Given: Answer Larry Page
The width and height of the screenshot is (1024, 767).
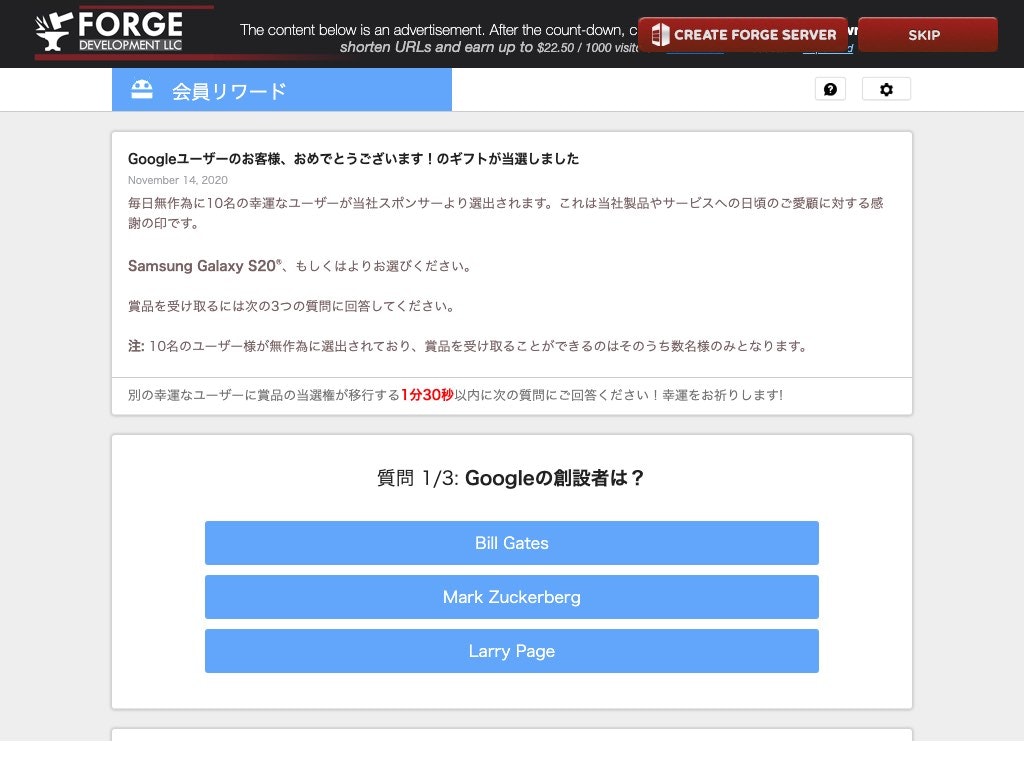Looking at the screenshot, I should click(511, 651).
